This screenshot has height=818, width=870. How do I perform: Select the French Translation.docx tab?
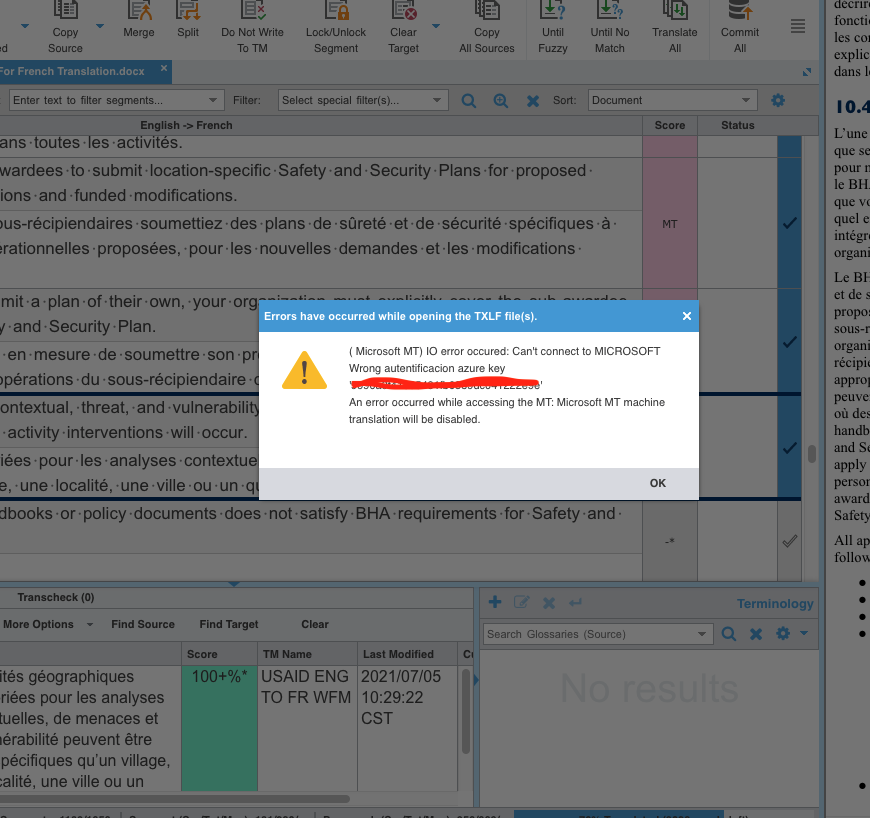pos(72,72)
